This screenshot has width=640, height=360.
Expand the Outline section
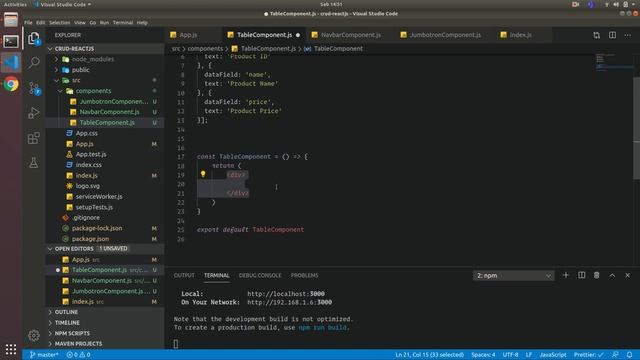coord(66,312)
